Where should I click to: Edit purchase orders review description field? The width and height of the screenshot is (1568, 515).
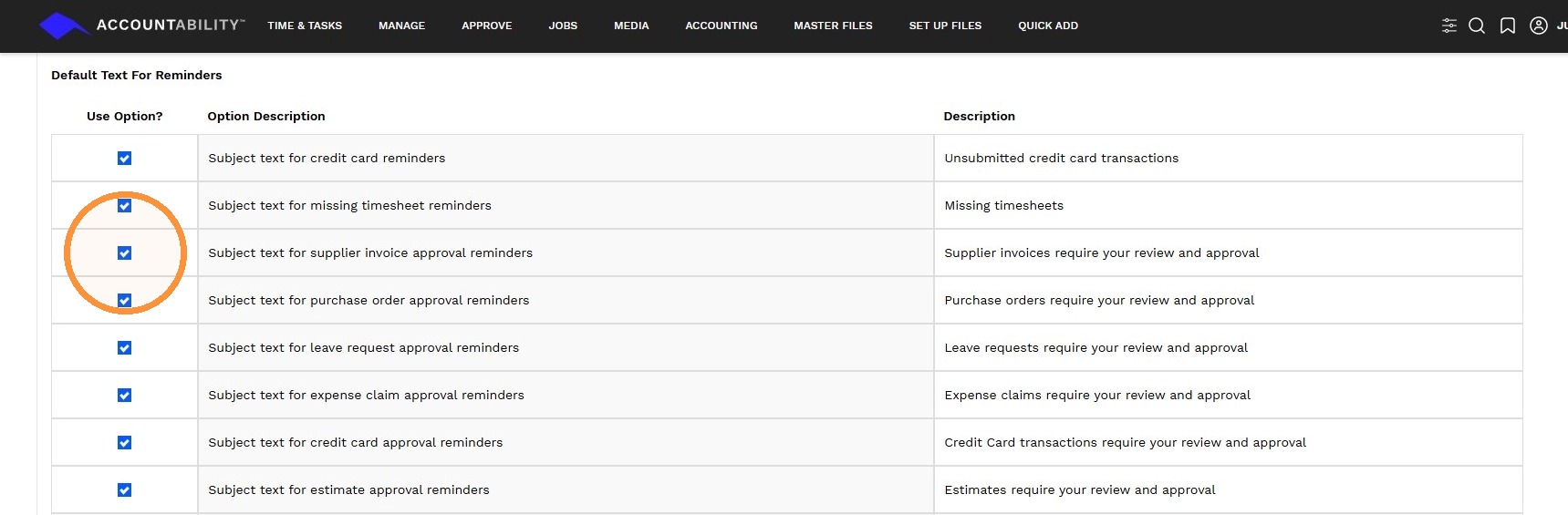1228,301
